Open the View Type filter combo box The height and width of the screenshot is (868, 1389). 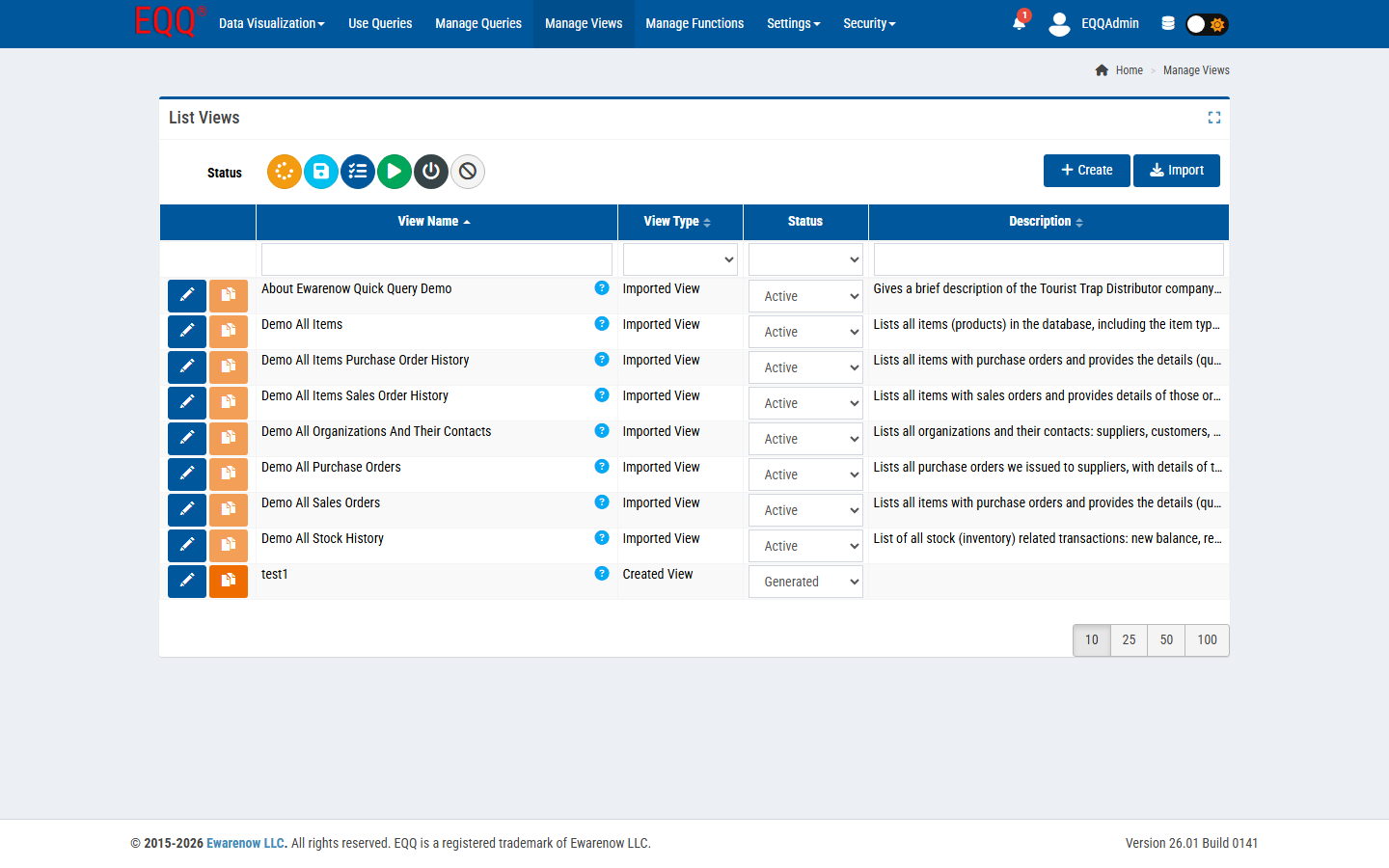[x=679, y=258]
